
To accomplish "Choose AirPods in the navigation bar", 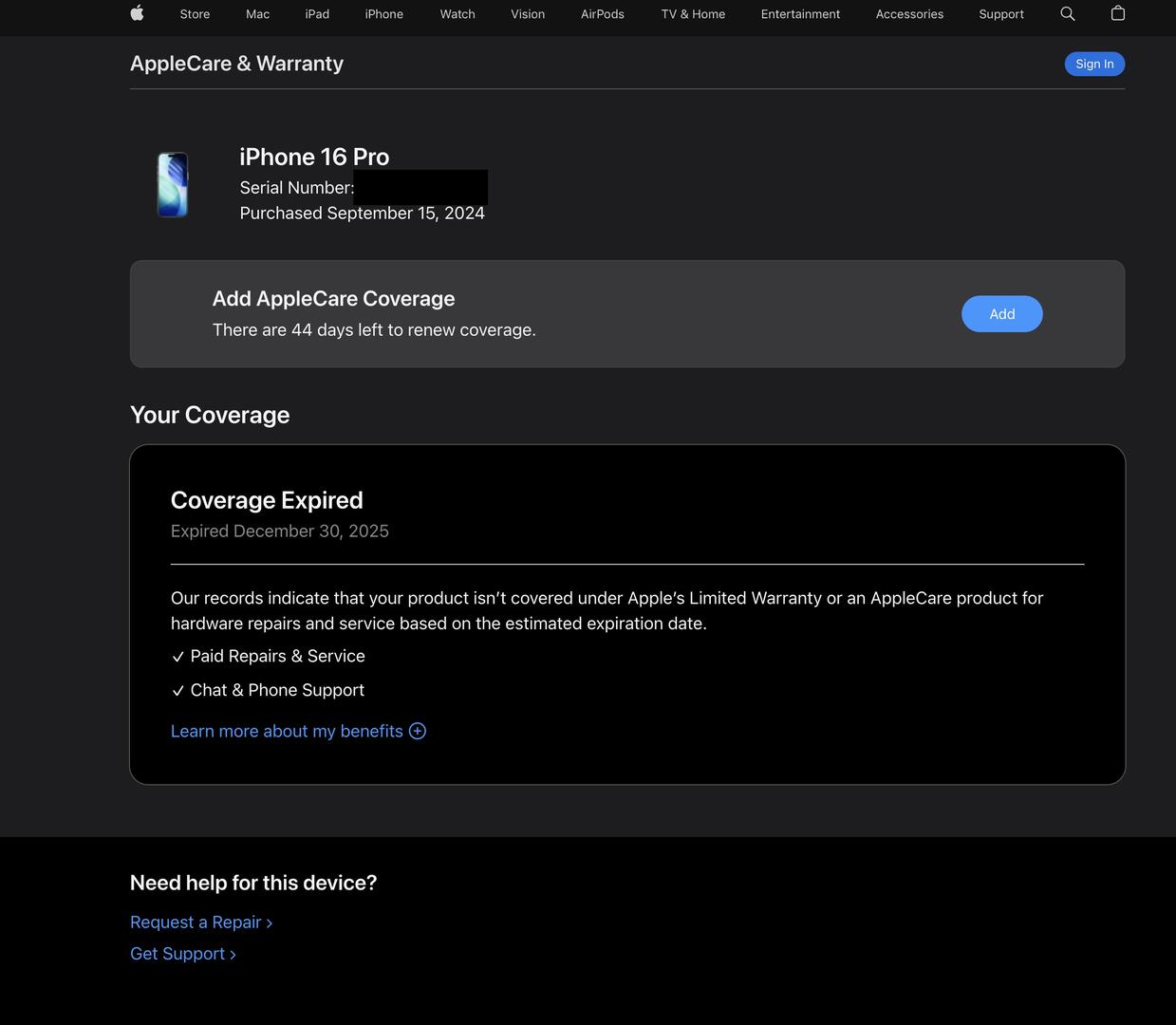I will [x=603, y=14].
